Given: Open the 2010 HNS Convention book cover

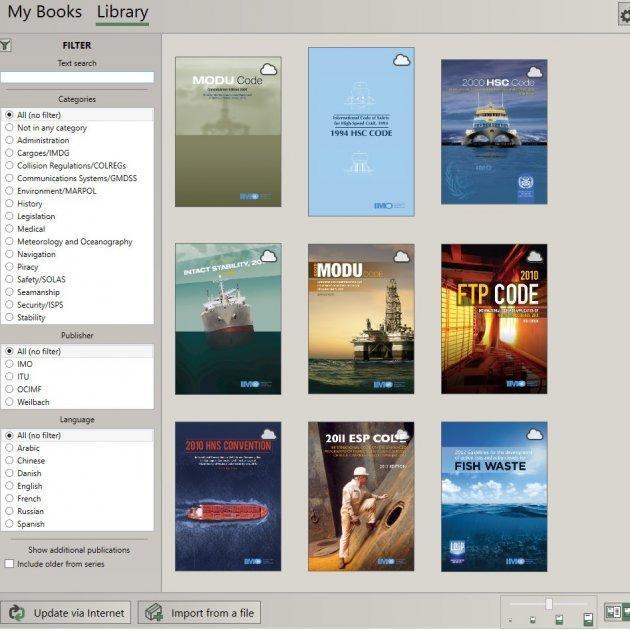Looking at the screenshot, I should (x=228, y=497).
